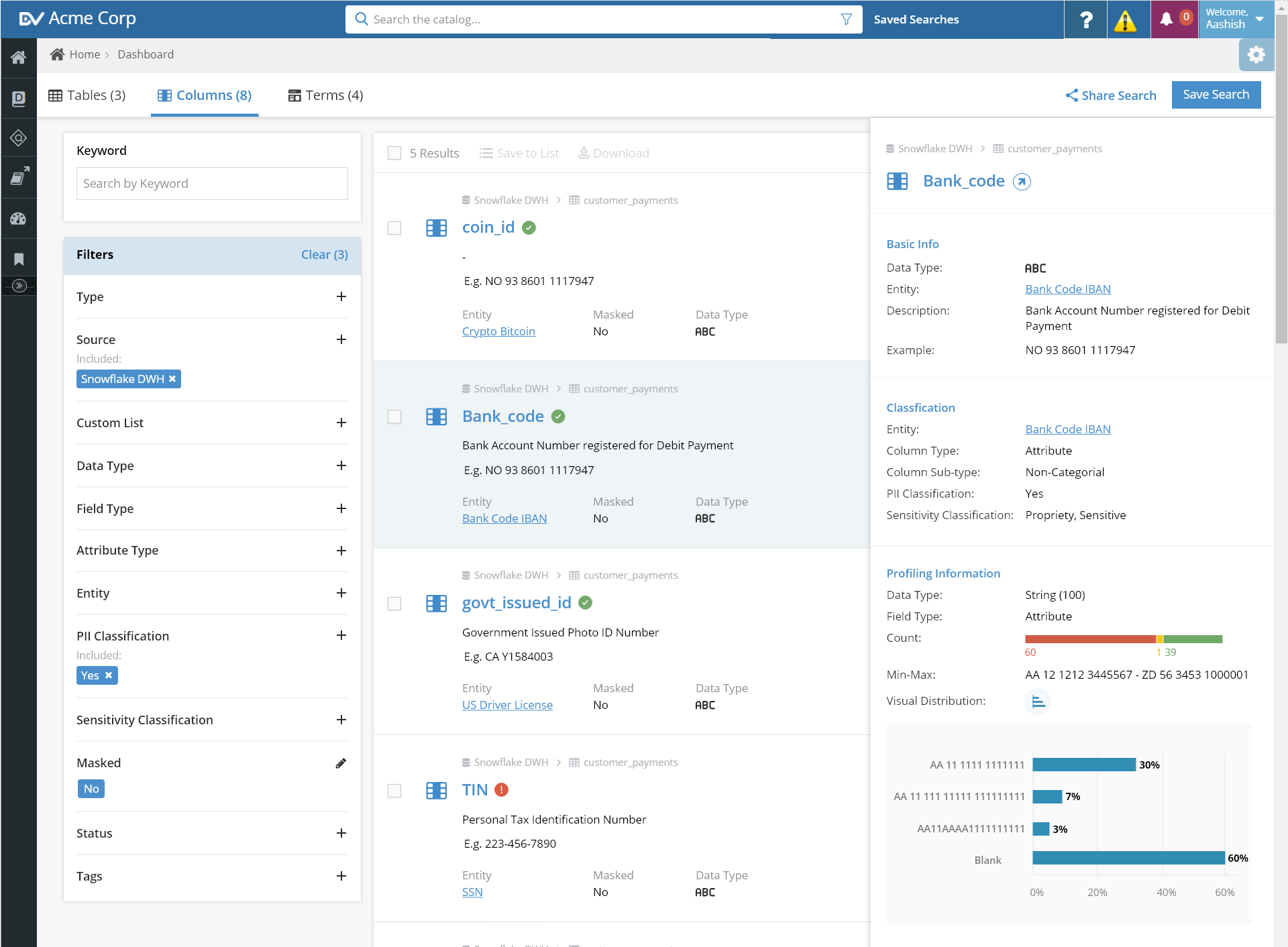This screenshot has width=1288, height=947.
Task: Open the help question mark icon
Action: click(x=1085, y=20)
